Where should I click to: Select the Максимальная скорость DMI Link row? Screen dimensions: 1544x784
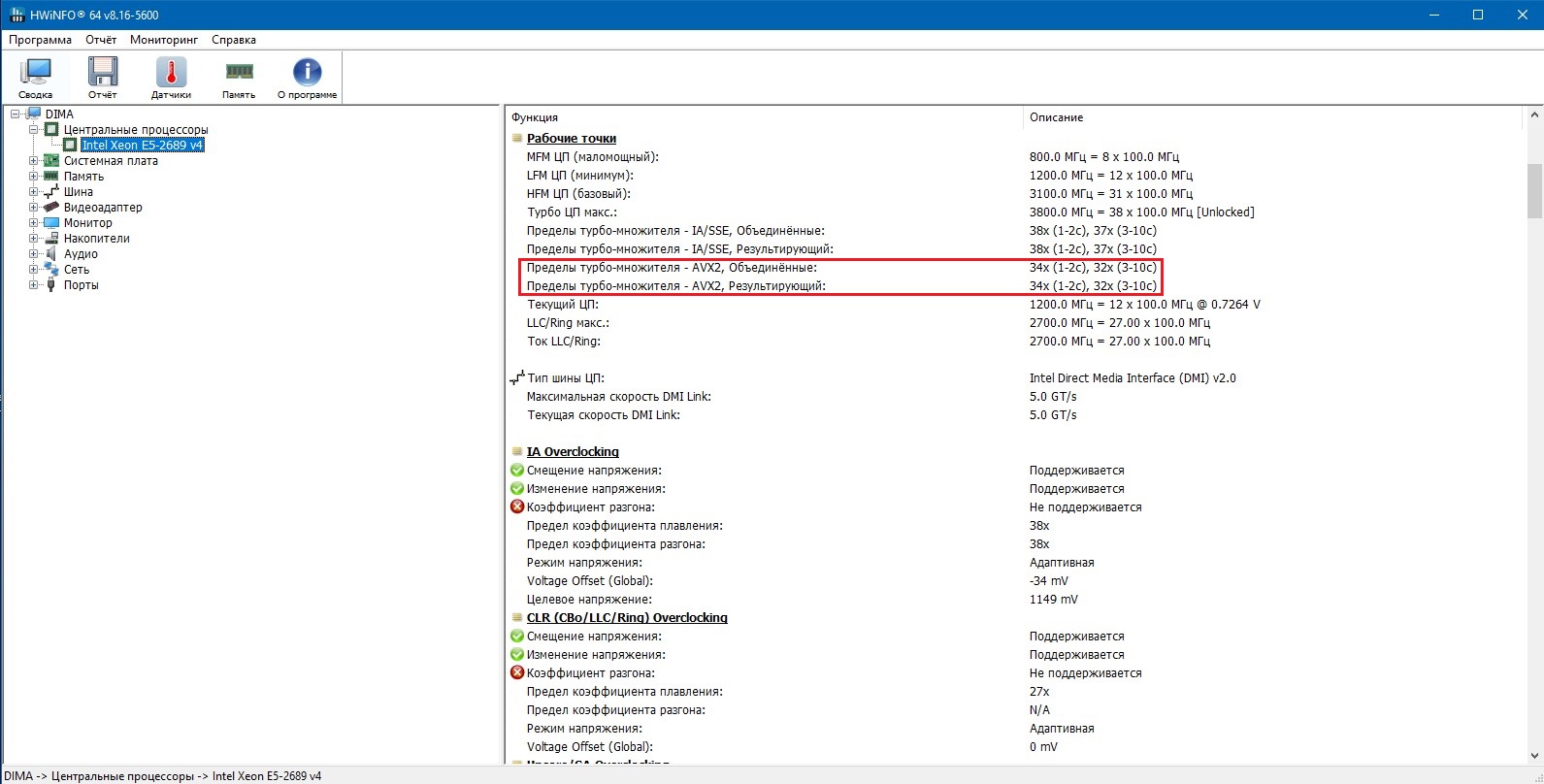point(1016,397)
